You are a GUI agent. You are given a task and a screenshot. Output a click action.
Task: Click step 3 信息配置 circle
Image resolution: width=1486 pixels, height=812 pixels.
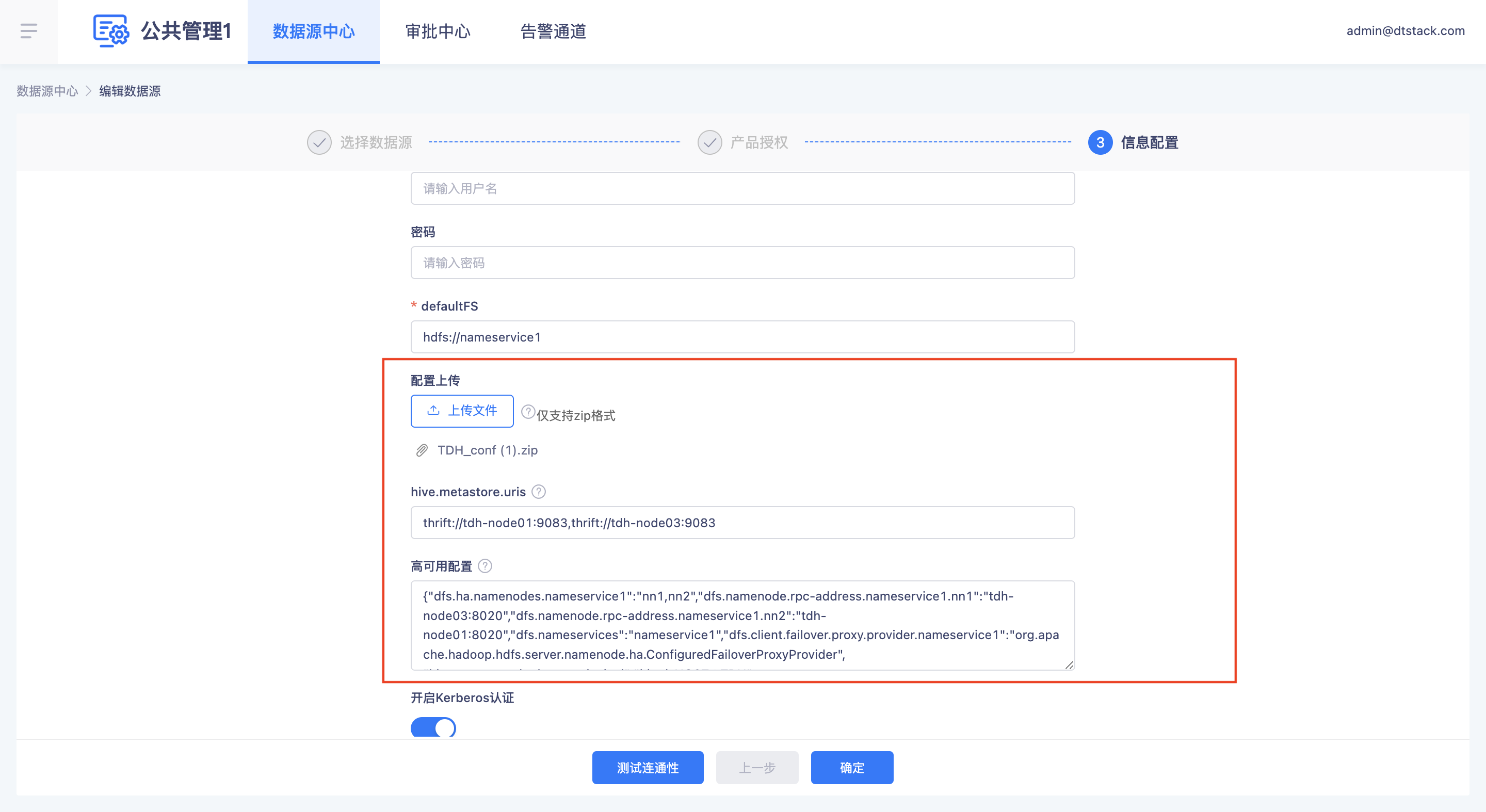pyautogui.click(x=1100, y=142)
